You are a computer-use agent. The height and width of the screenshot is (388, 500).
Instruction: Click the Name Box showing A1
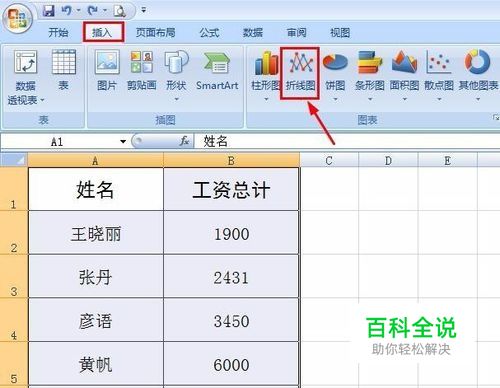(x=60, y=142)
